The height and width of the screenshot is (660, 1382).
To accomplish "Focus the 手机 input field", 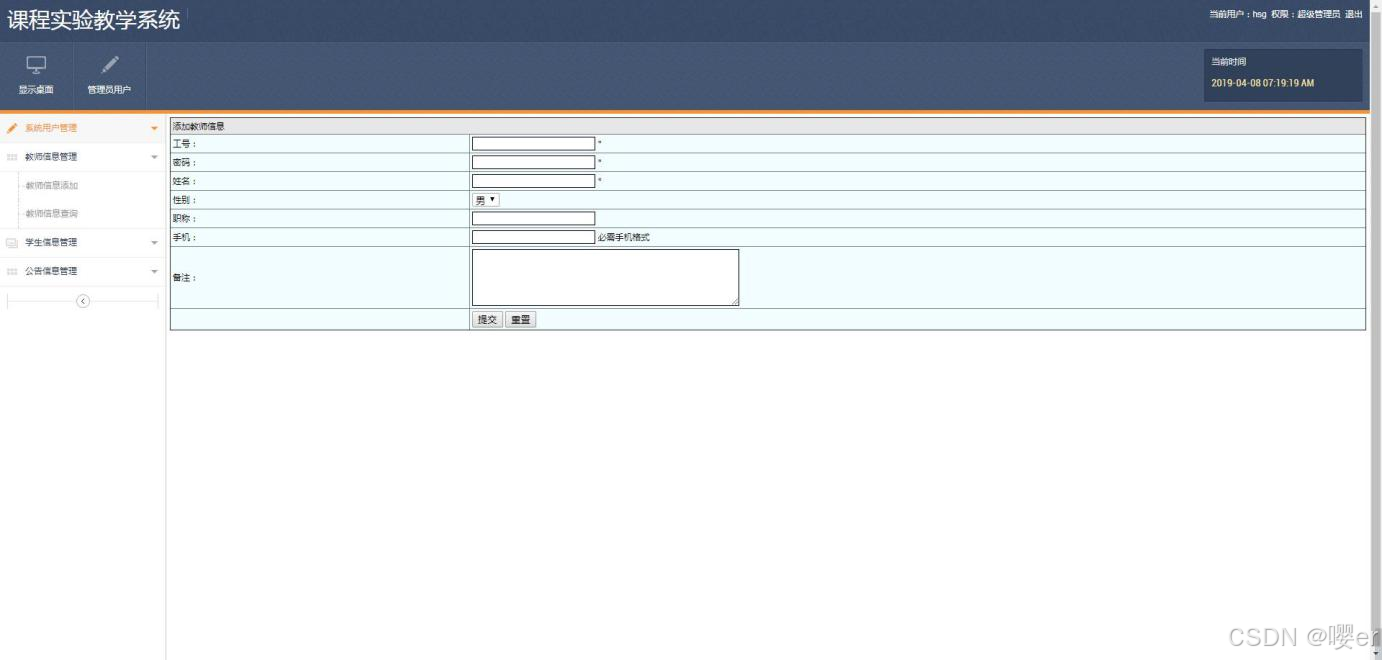I will click(x=533, y=237).
